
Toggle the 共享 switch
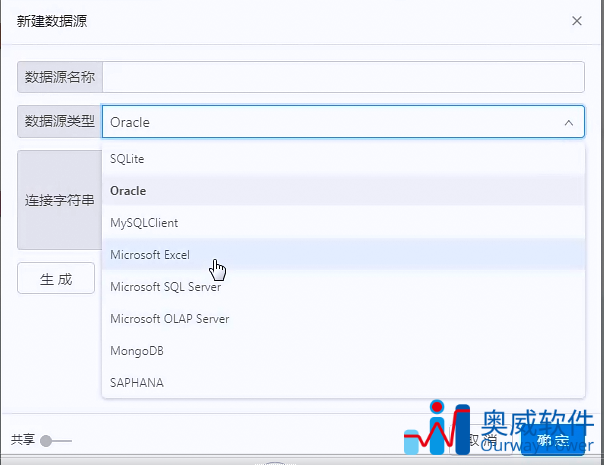pos(56,440)
